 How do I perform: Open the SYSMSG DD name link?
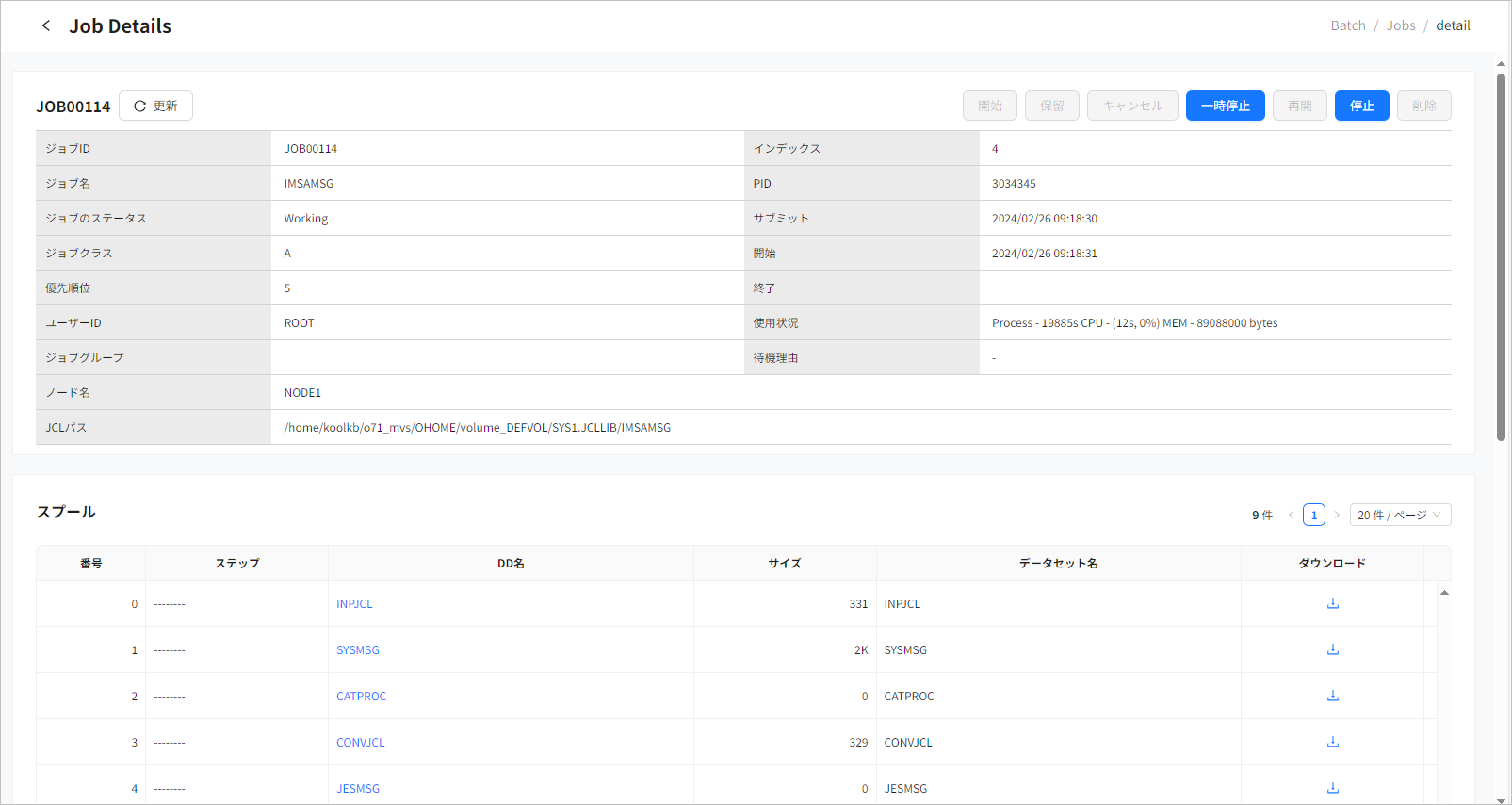358,650
